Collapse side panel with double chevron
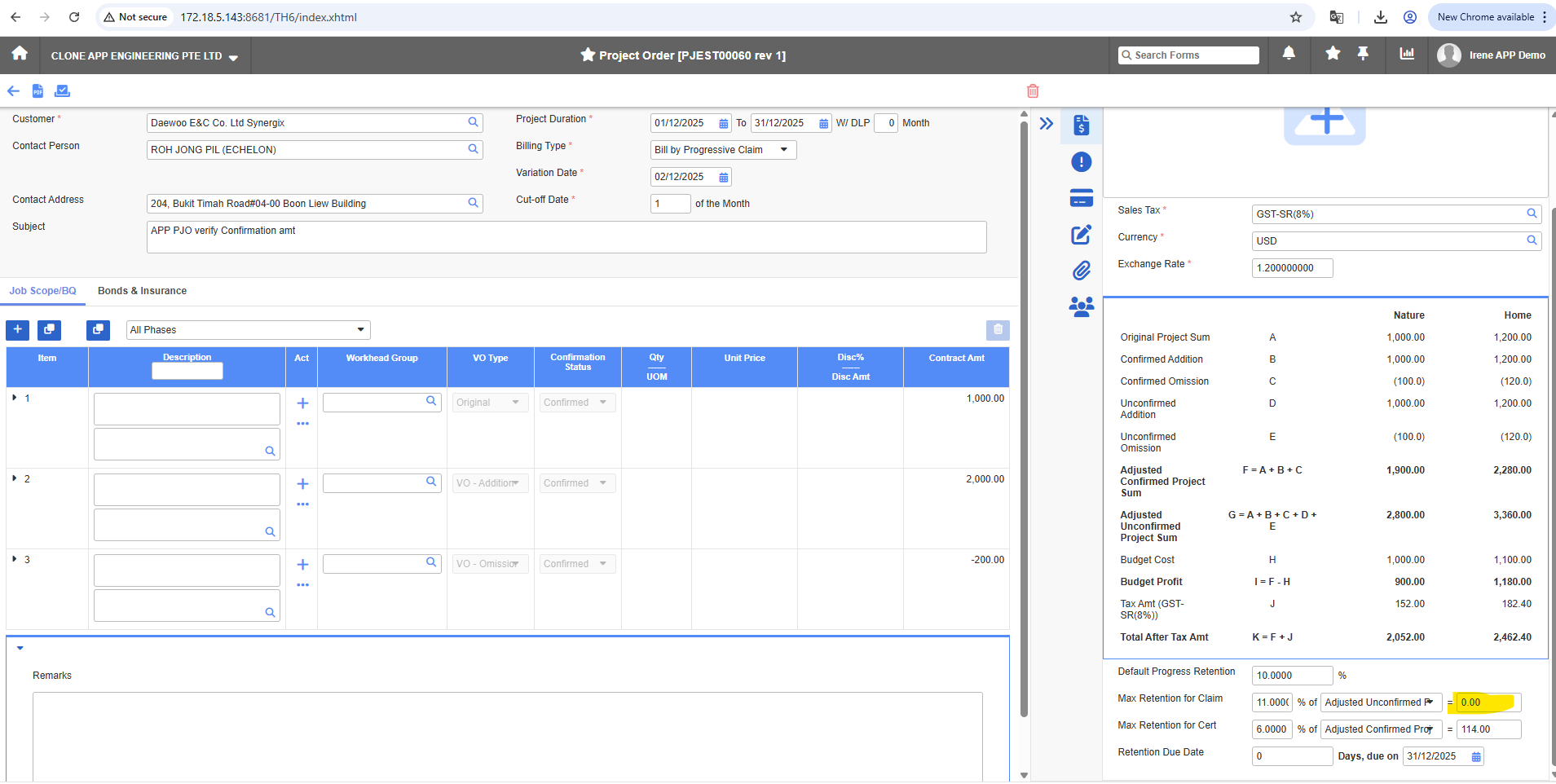The height and width of the screenshot is (784, 1556). coord(1047,124)
